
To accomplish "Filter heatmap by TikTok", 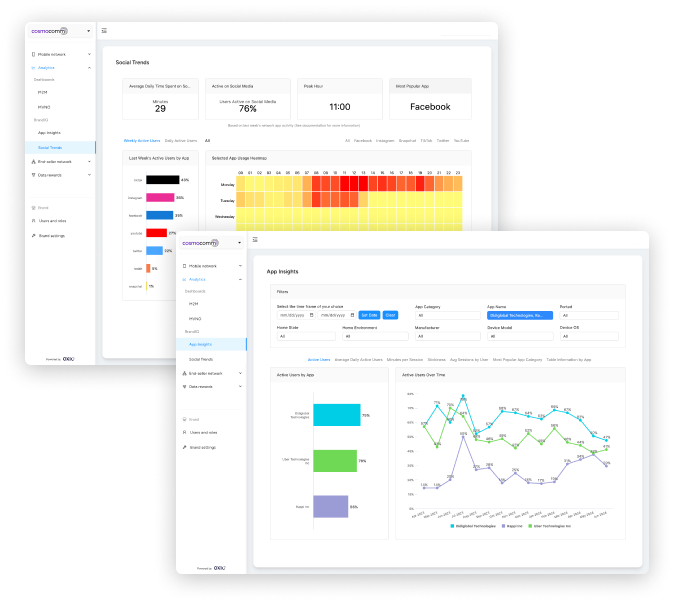I will click(x=426, y=141).
